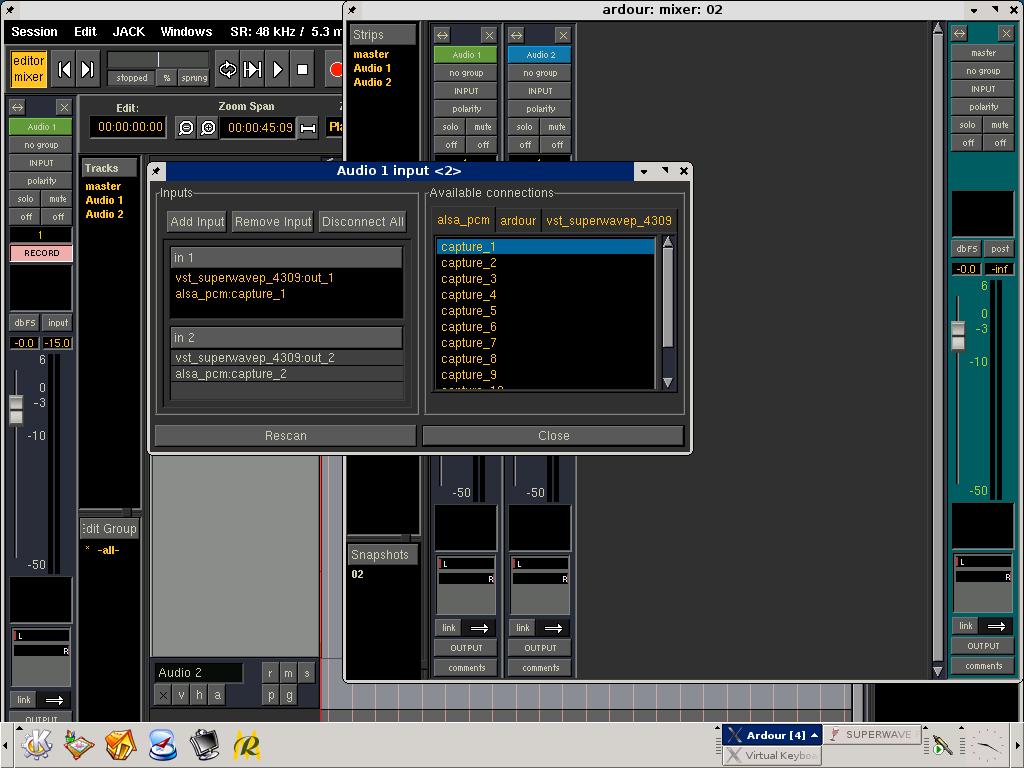1024x768 pixels.
Task: Click pan arrow on mixer Audio 2 strip
Action: (553, 628)
